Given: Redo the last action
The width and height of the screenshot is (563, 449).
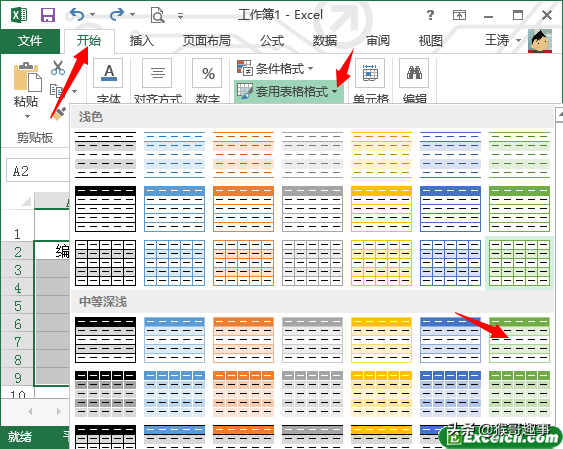Looking at the screenshot, I should pos(117,15).
